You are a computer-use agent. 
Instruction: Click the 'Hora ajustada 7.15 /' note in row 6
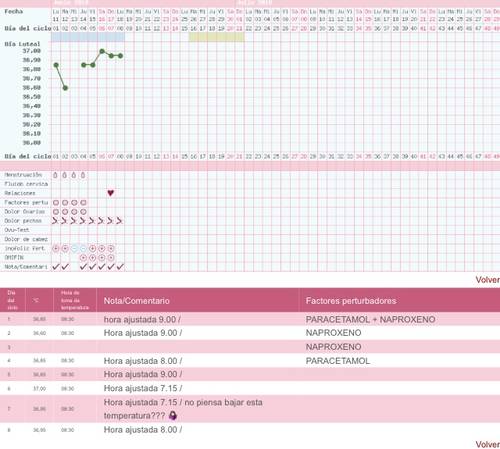pyautogui.click(x=143, y=388)
